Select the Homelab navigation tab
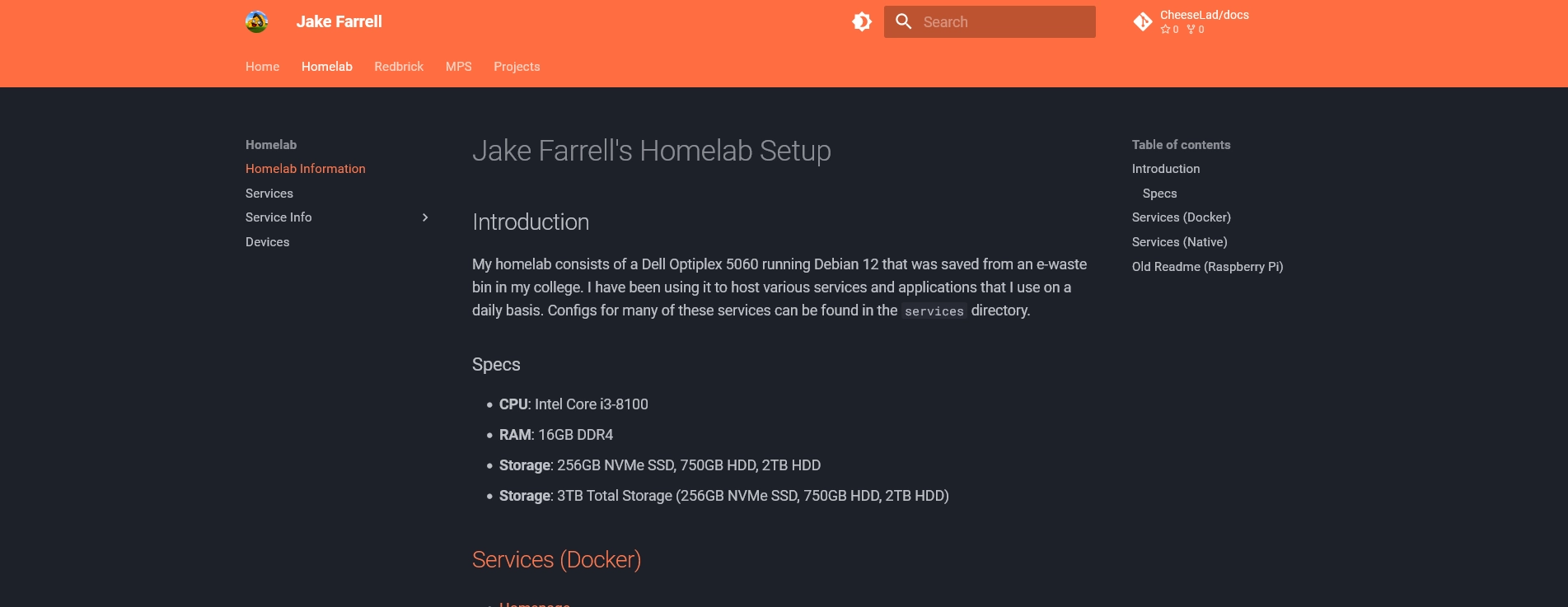This screenshot has width=1568, height=607. [326, 66]
